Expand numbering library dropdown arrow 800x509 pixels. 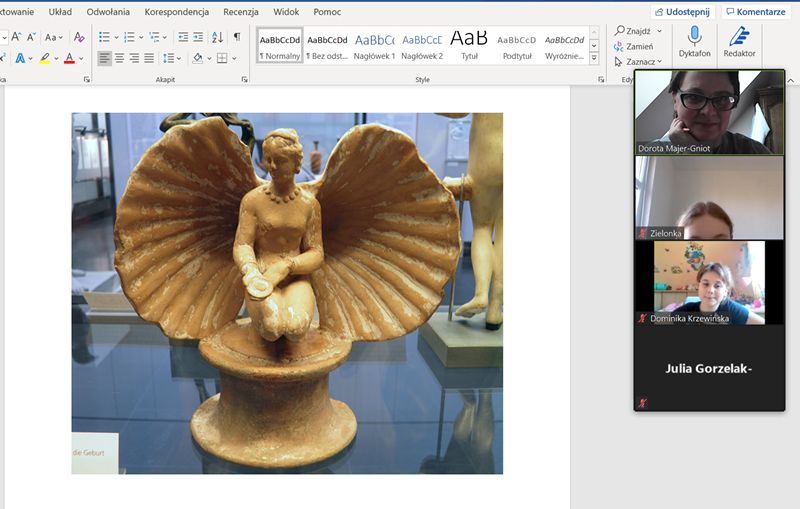click(x=141, y=37)
